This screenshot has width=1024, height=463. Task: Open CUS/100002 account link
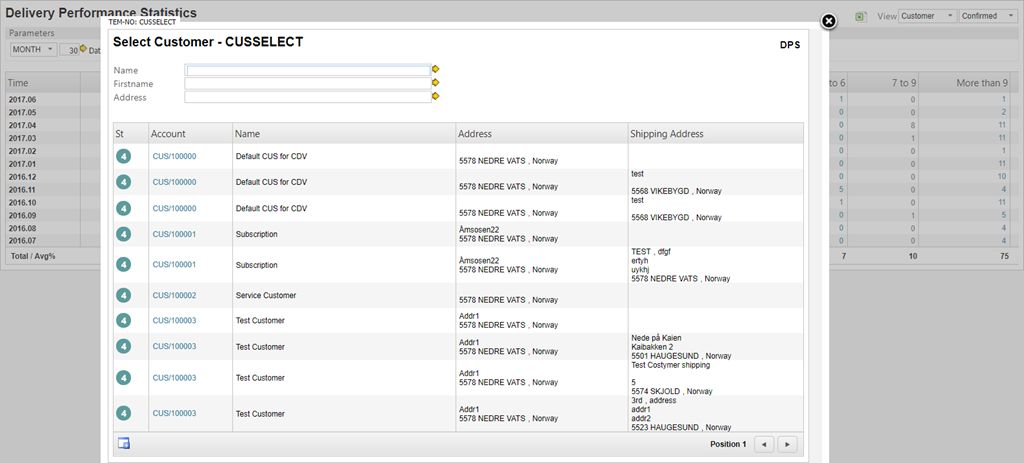click(x=174, y=296)
